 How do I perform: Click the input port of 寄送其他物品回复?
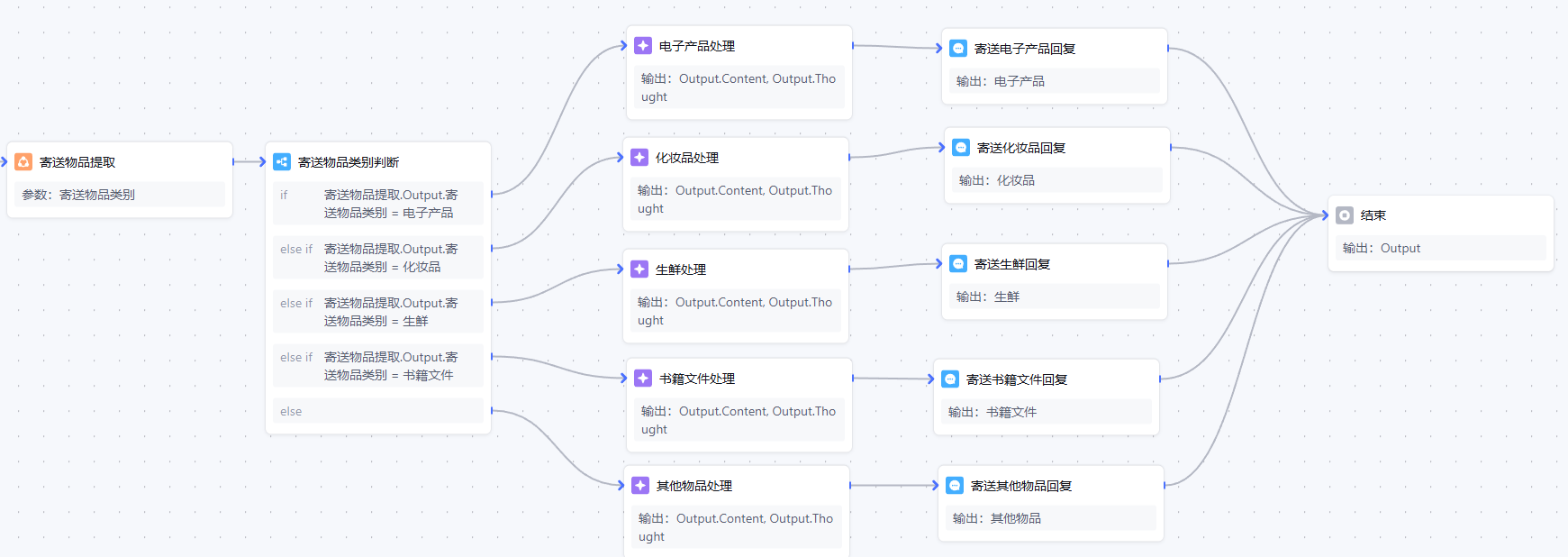click(x=935, y=486)
